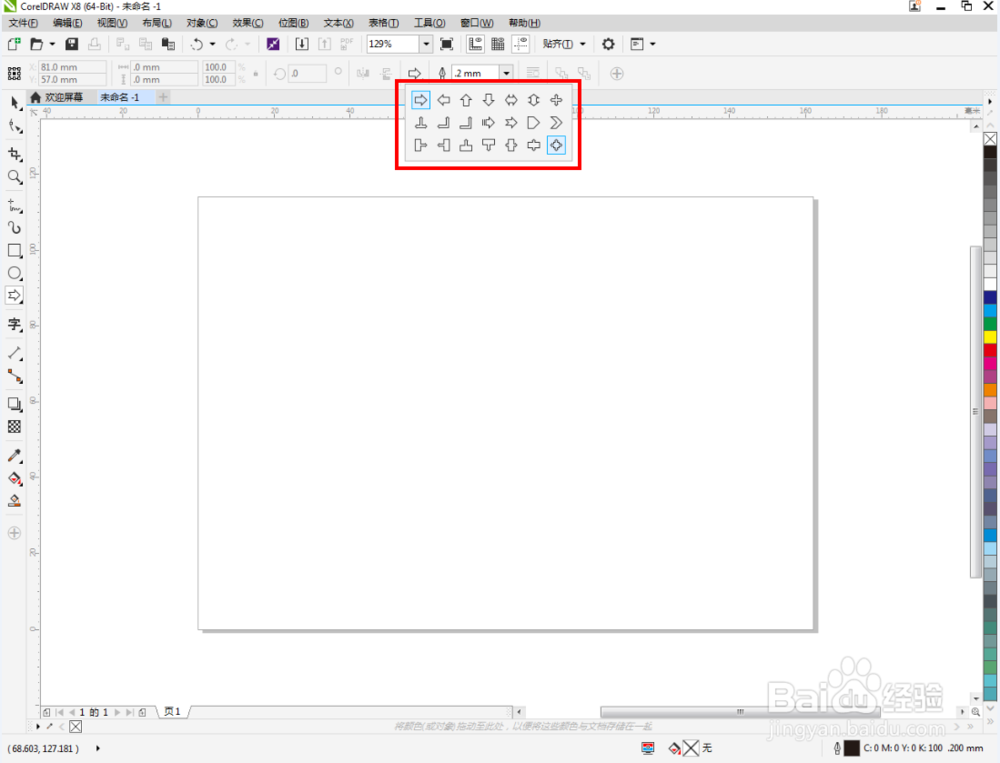Screen dimensions: 1000x763
Task: Open the zoom level dropdown
Action: tap(426, 44)
